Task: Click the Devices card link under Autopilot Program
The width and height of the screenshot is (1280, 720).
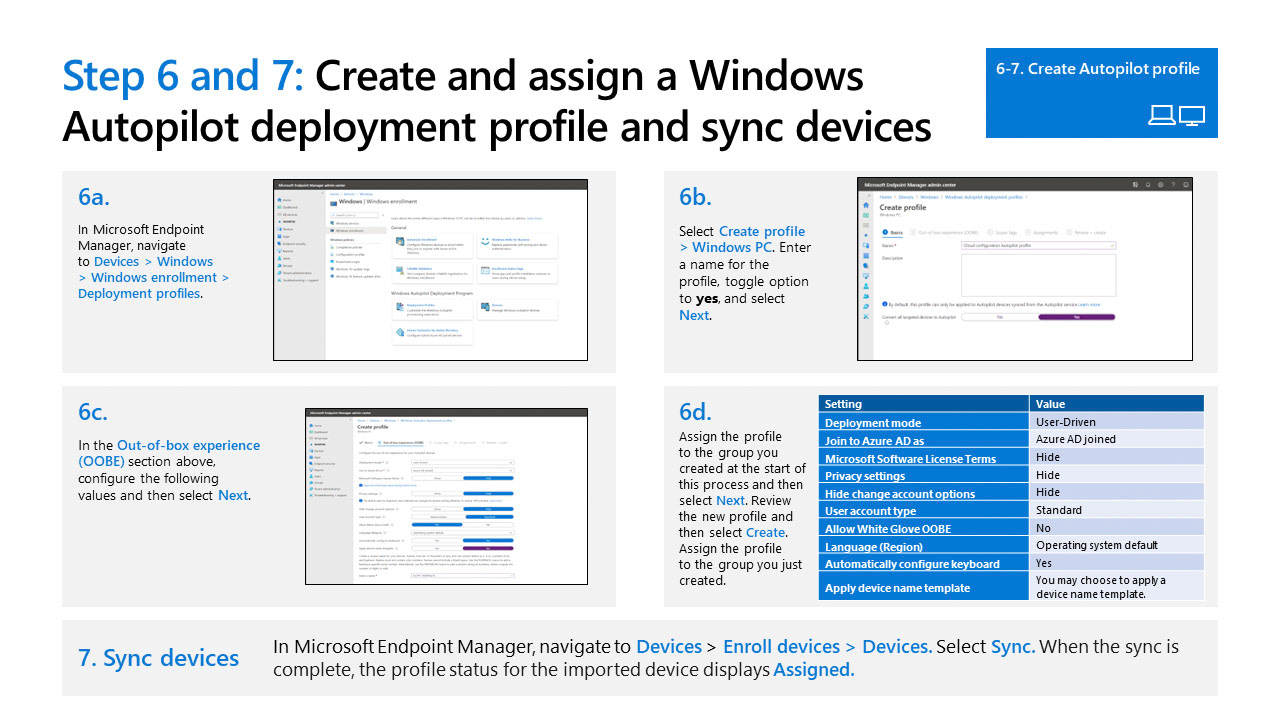Action: (497, 305)
